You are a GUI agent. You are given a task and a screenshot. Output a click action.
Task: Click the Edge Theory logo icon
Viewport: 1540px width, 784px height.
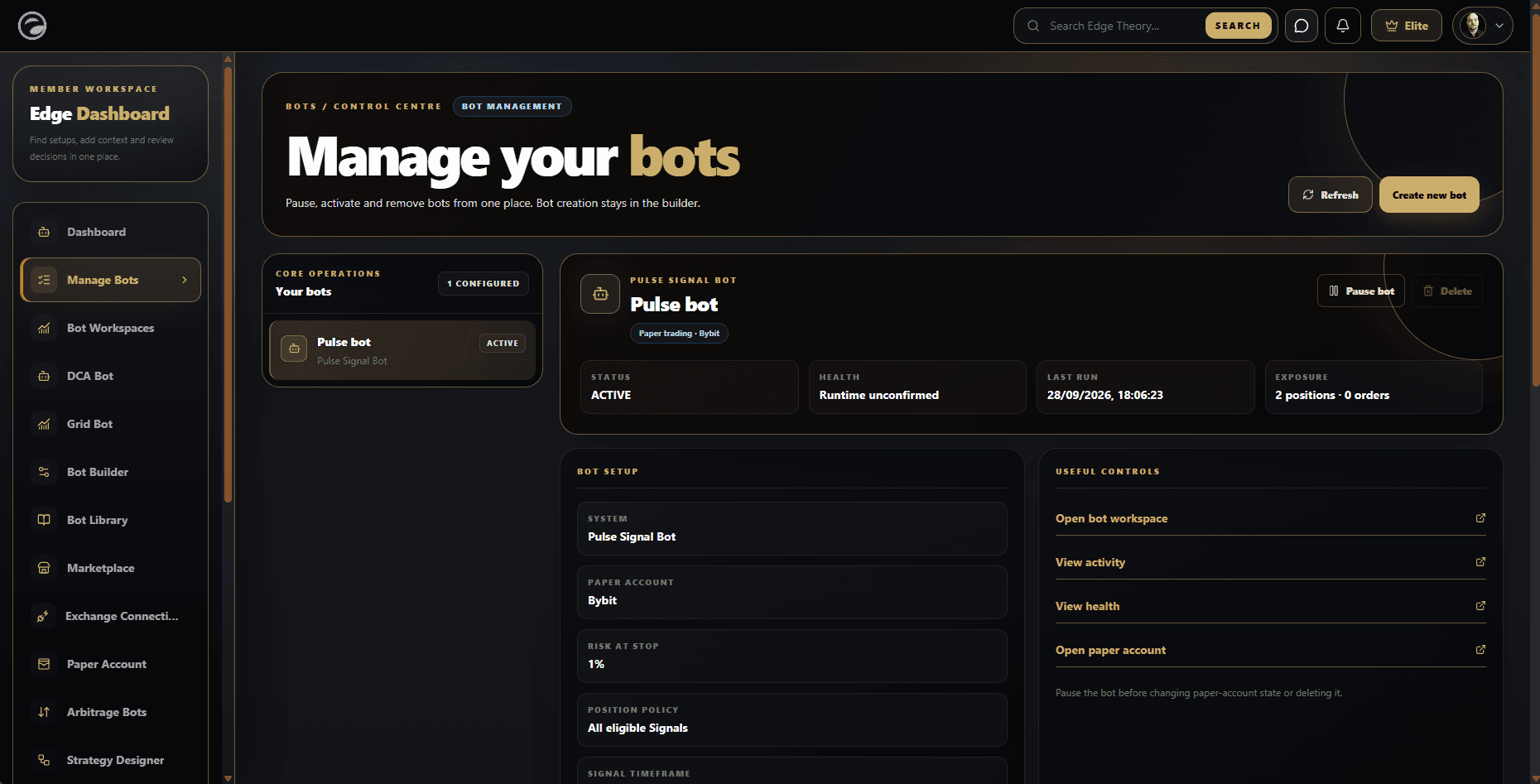click(32, 26)
